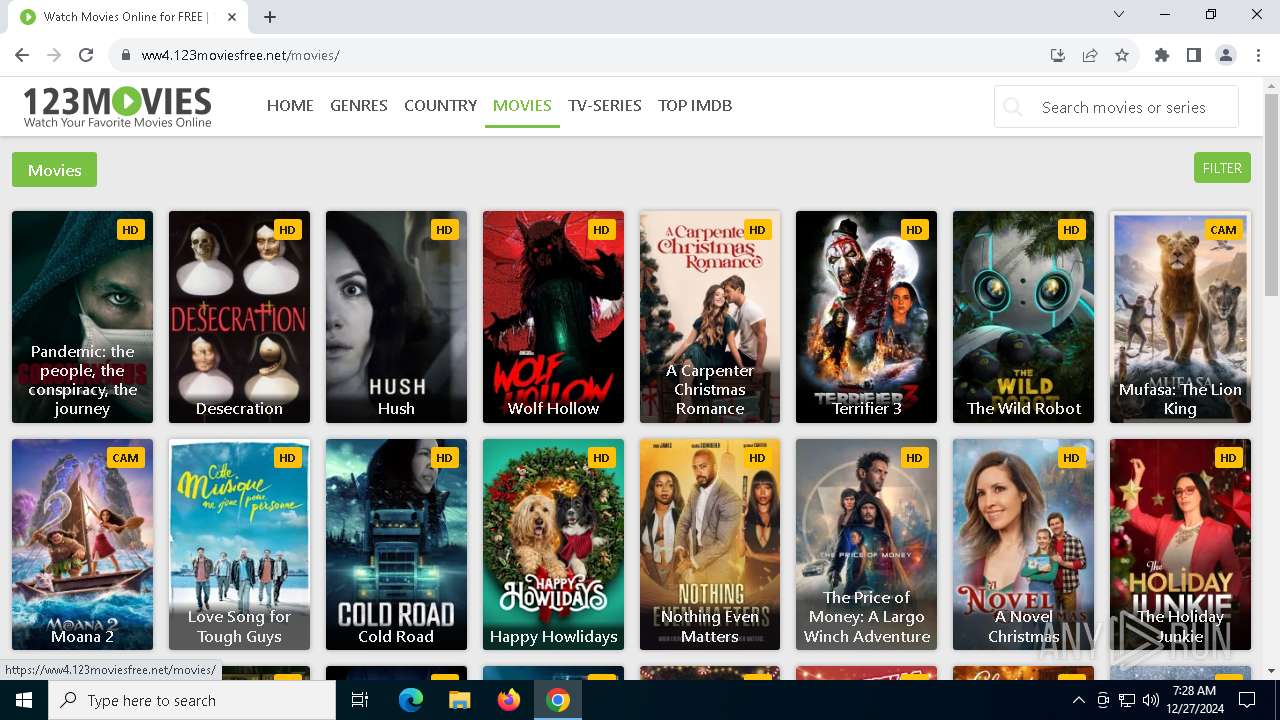Open Mufasa: The Lion King poster
Viewport: 1280px width, 720px height.
(x=1180, y=317)
